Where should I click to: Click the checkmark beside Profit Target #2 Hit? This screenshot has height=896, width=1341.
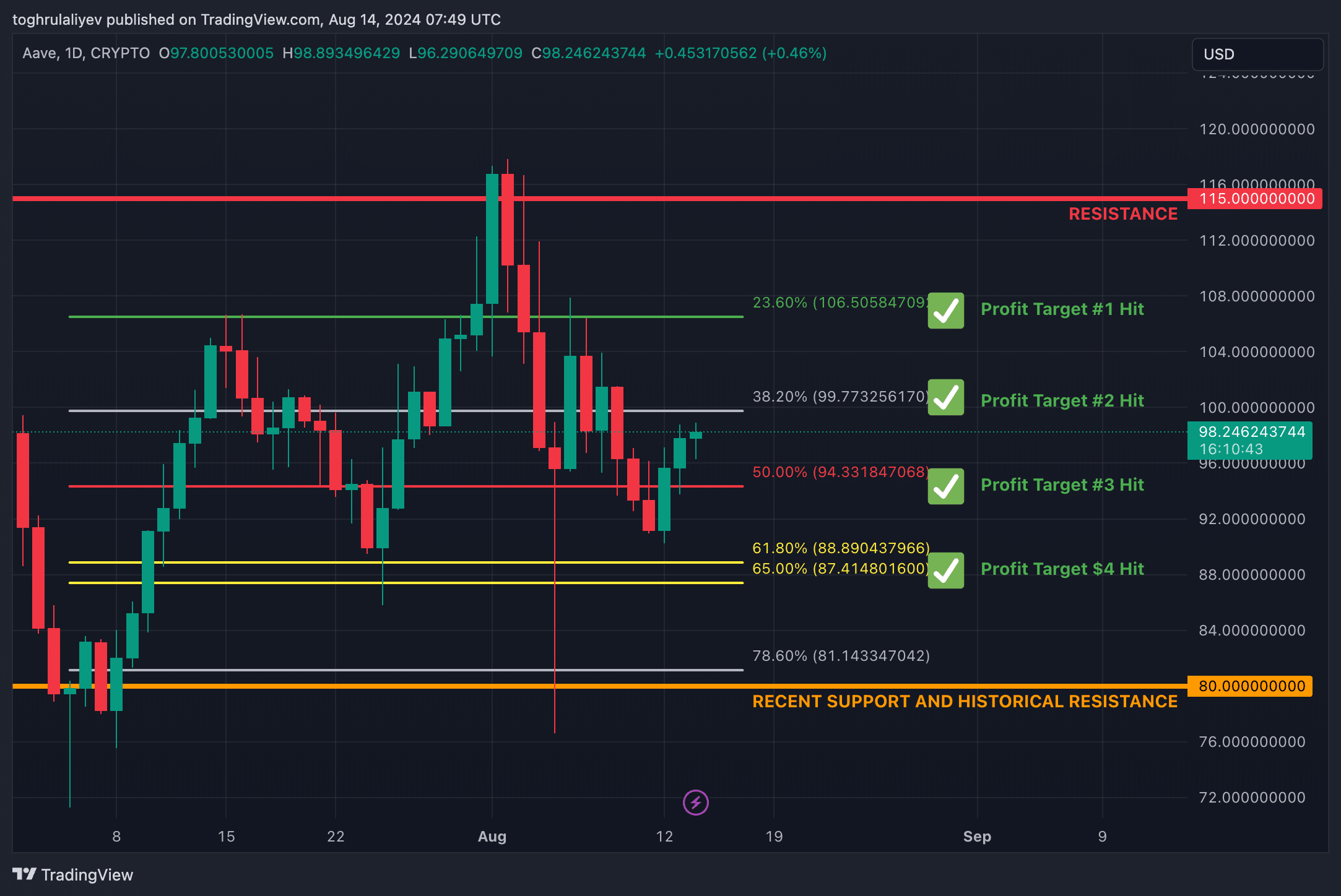[945, 397]
